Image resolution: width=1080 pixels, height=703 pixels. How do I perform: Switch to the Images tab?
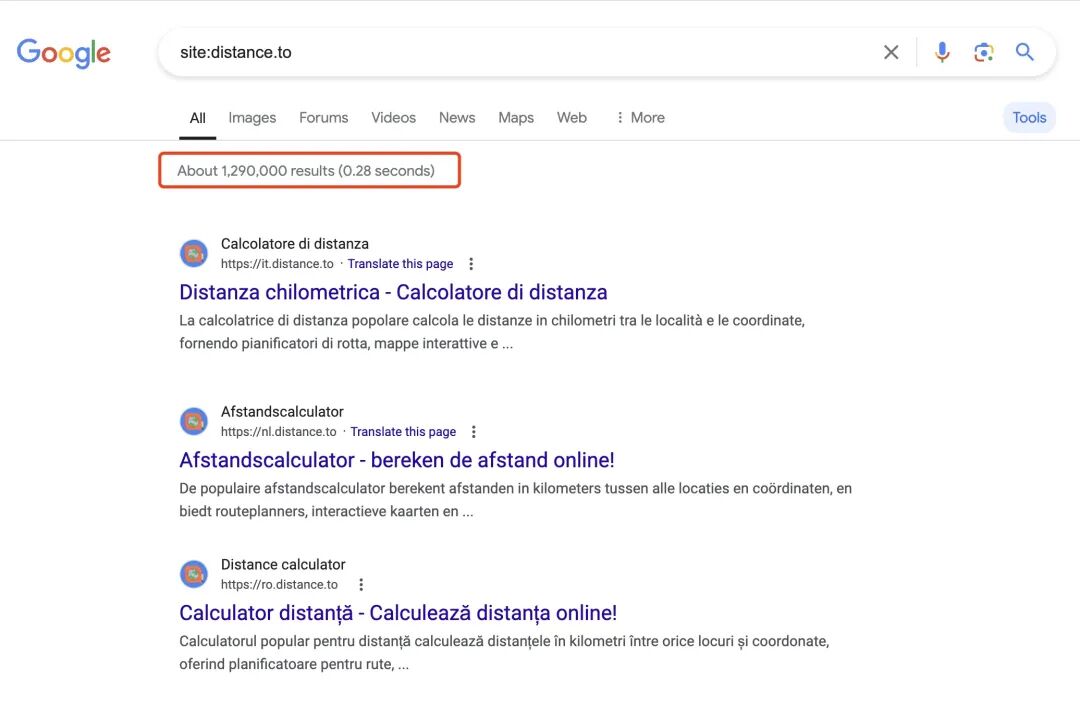point(252,117)
